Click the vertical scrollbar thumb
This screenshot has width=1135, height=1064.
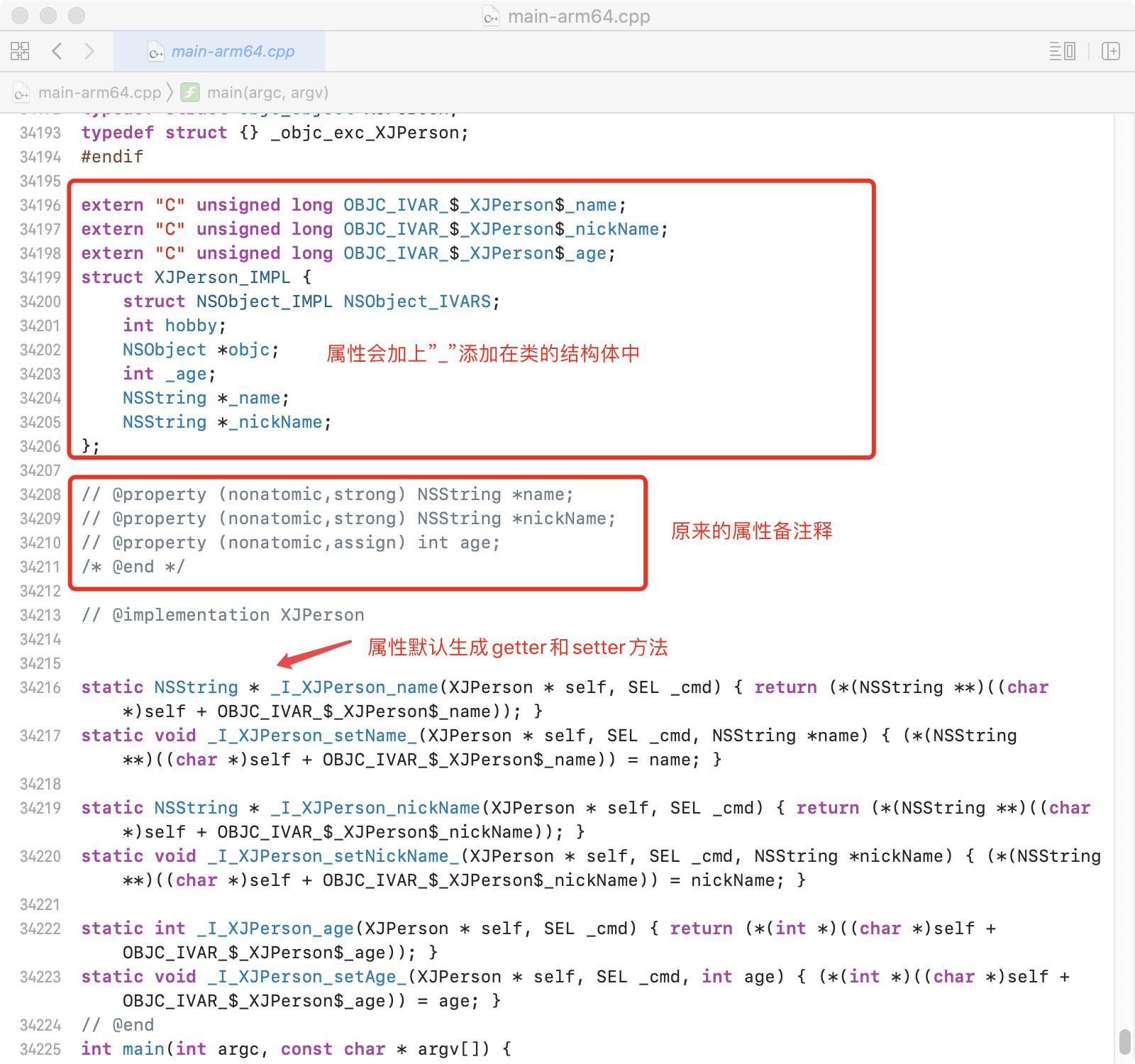click(x=1124, y=1042)
